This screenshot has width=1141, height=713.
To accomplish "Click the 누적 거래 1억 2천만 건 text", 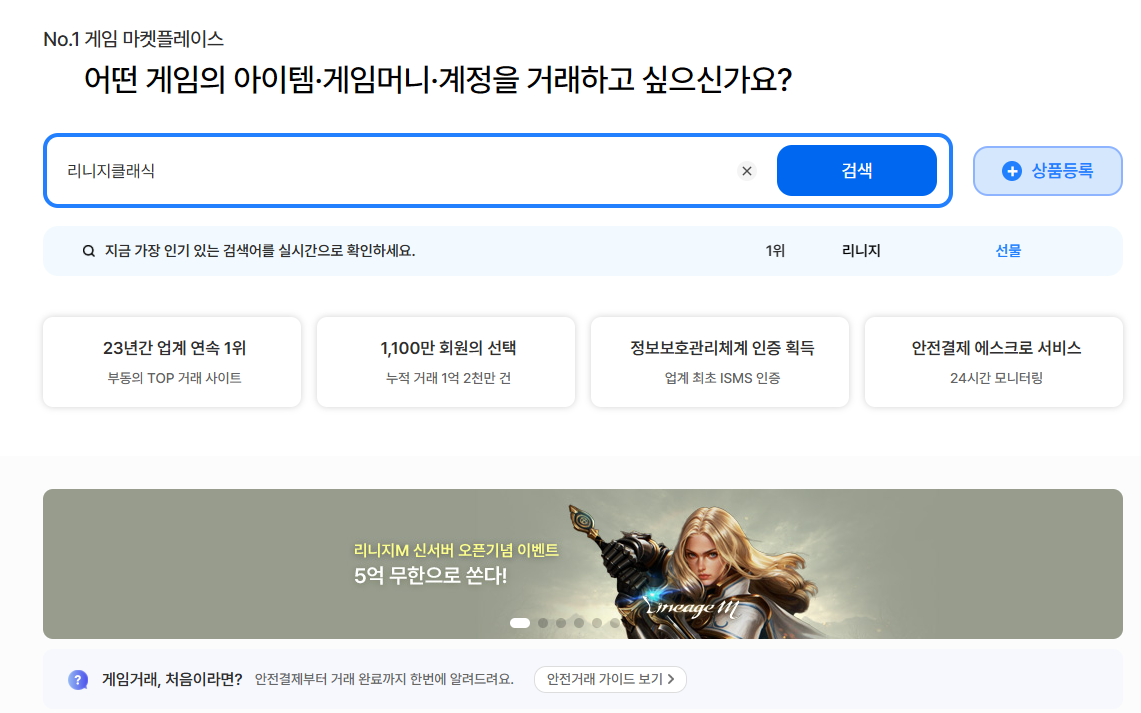I will point(448,378).
